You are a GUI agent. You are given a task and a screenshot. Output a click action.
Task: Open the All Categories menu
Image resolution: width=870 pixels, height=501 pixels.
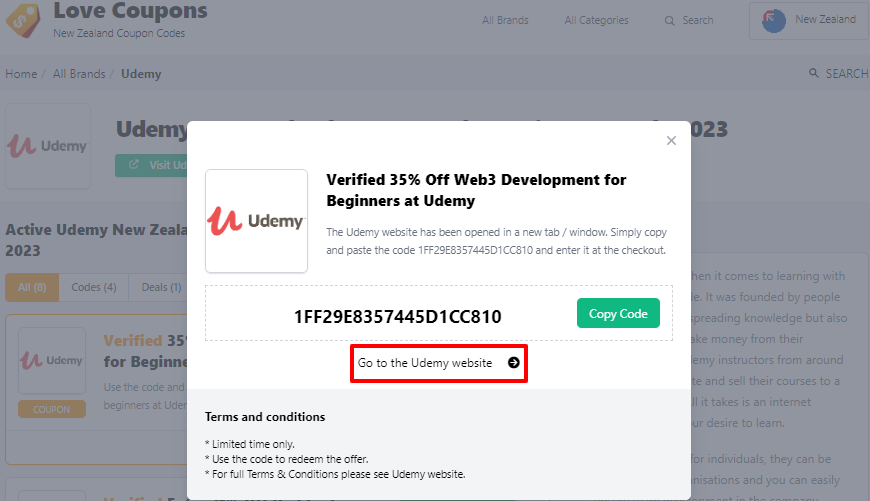coord(596,21)
